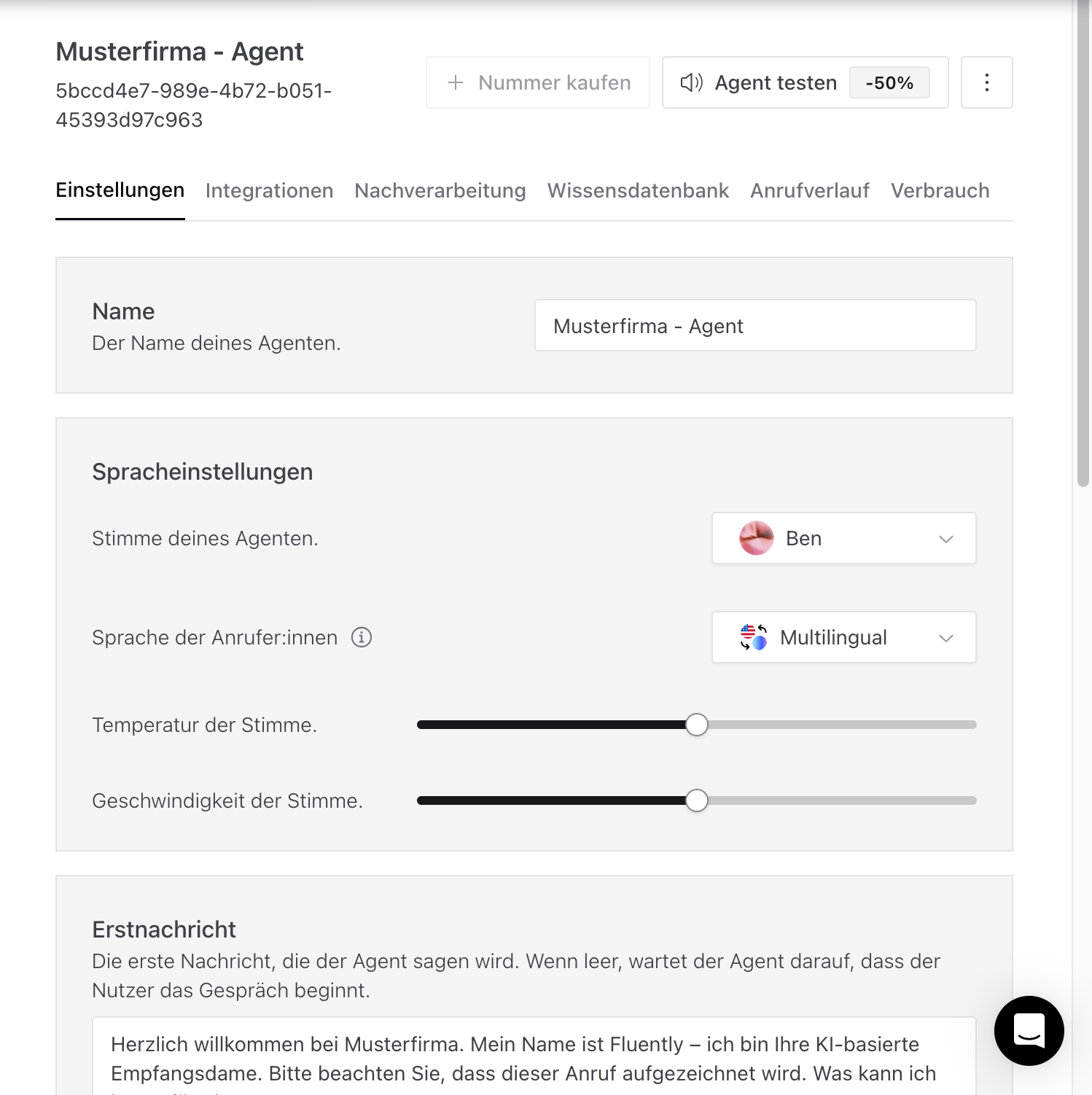Click the plus icon in Nummer kaufen
Viewport: 1092px width, 1095px height.
coord(456,82)
